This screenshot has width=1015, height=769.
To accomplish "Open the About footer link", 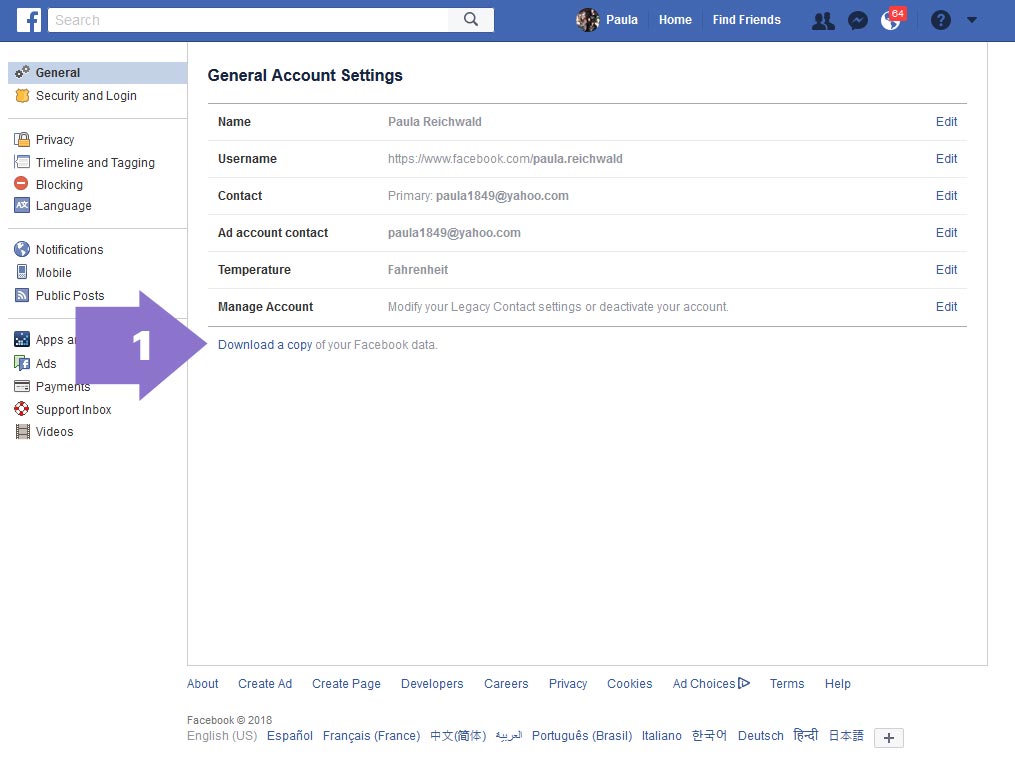I will tap(203, 684).
